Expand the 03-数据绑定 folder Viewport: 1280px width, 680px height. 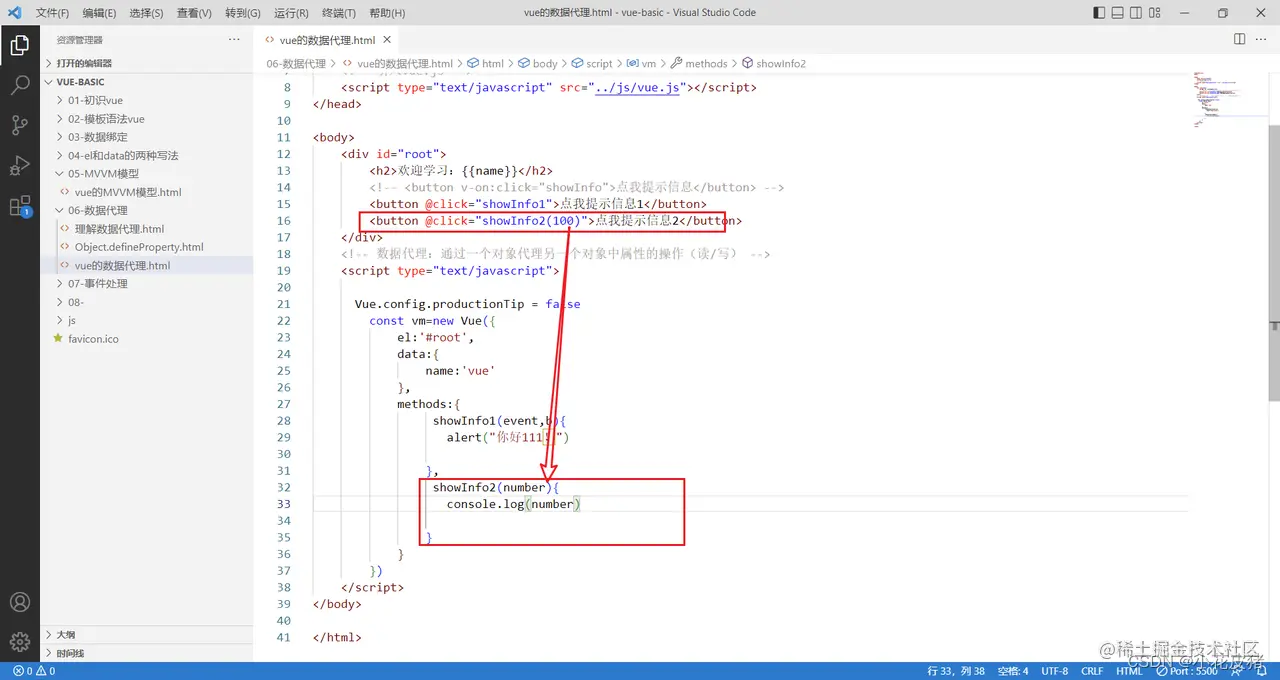146,137
